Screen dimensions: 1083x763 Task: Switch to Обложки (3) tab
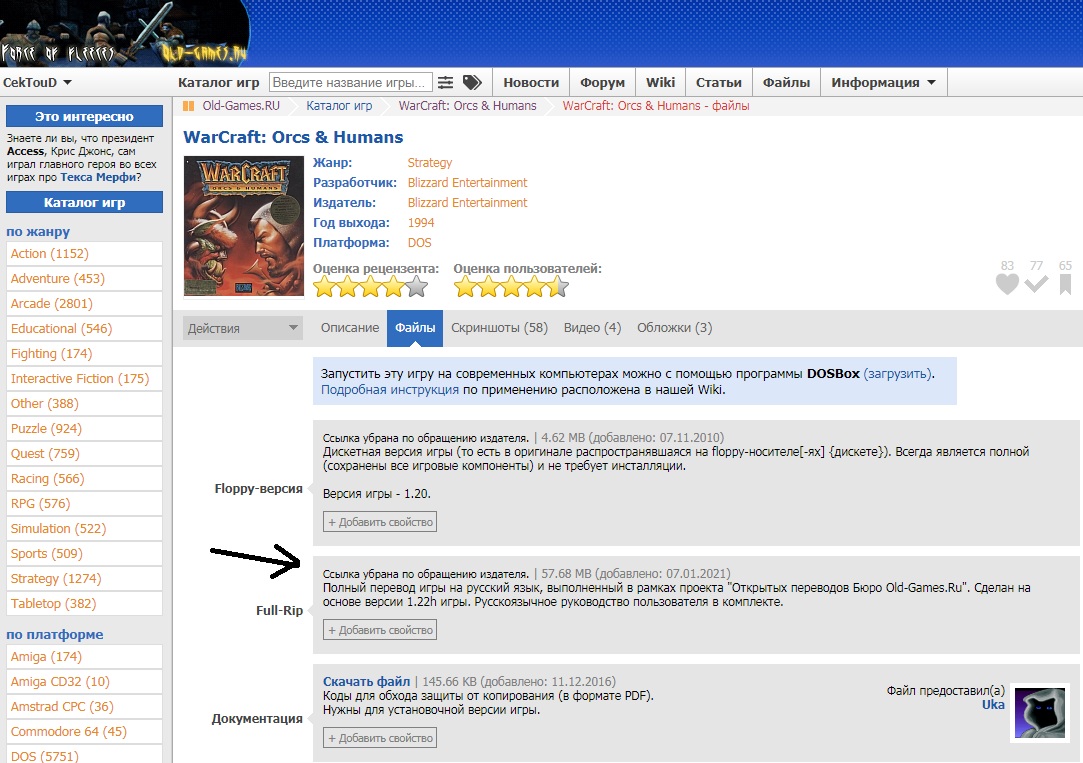674,327
